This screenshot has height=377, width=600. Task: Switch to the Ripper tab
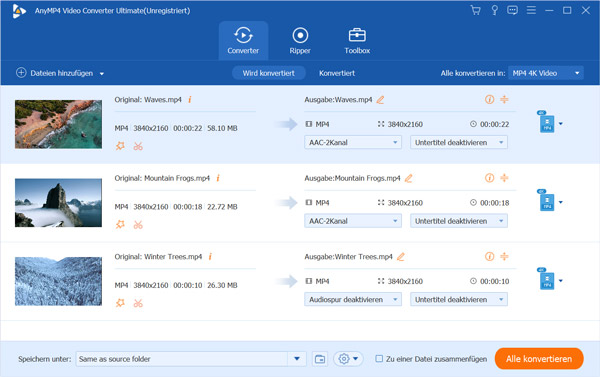pos(300,41)
